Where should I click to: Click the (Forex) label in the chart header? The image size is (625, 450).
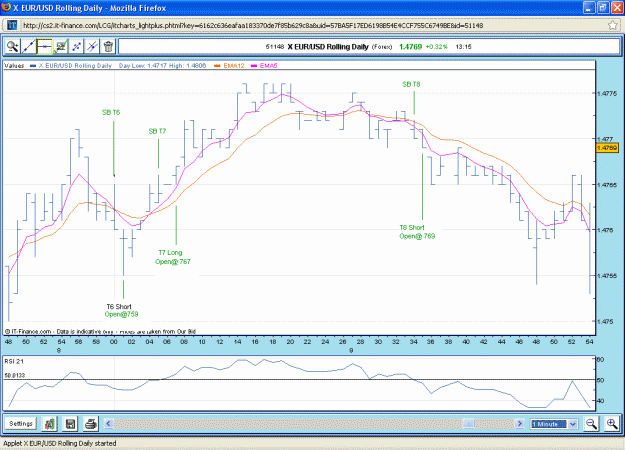382,47
